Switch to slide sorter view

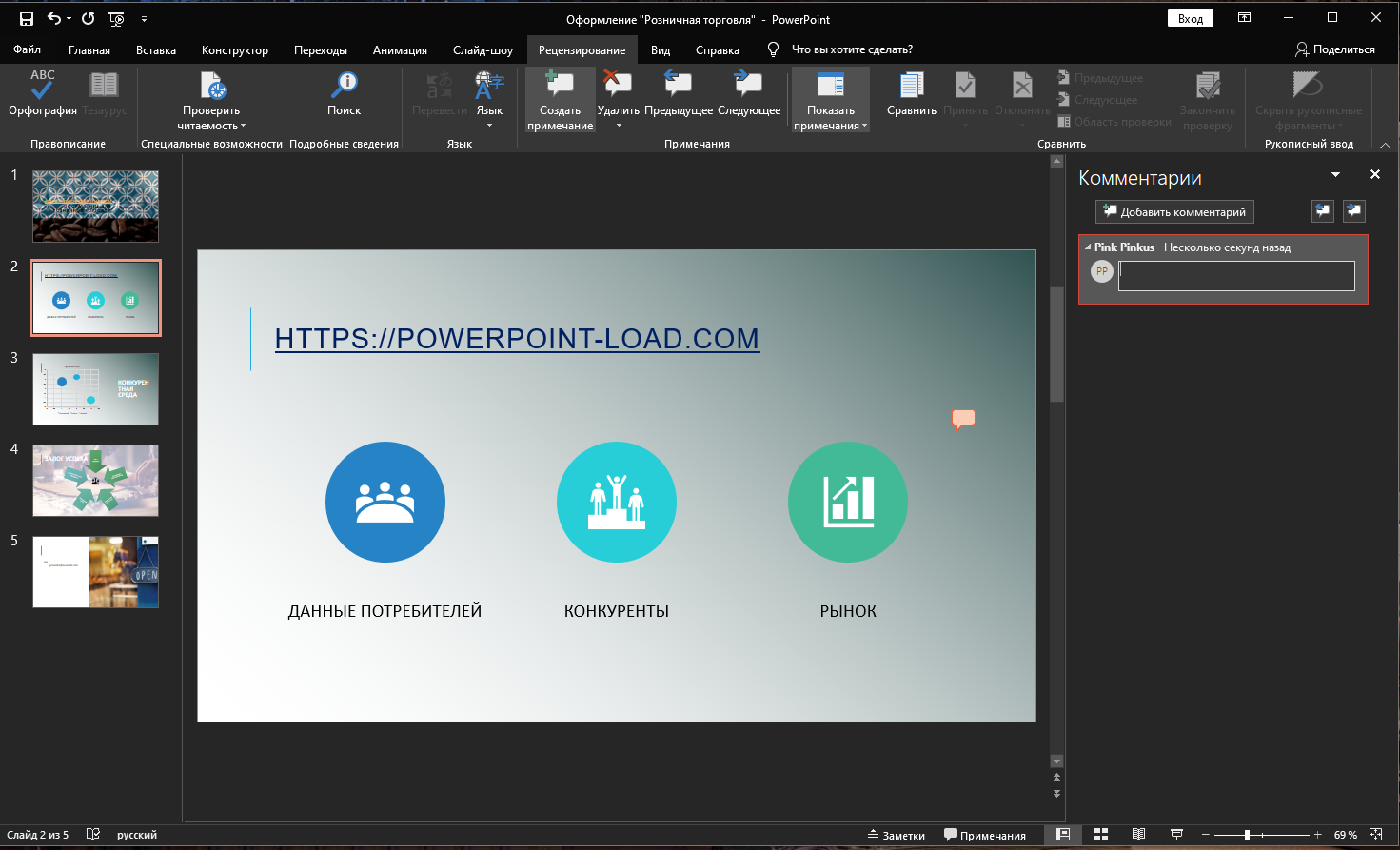click(1101, 835)
